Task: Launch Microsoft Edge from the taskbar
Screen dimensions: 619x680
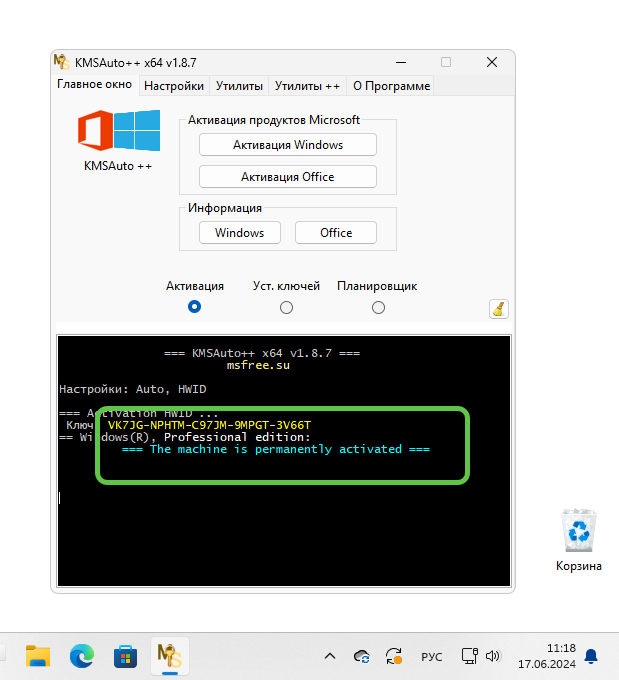Action: coord(82,656)
